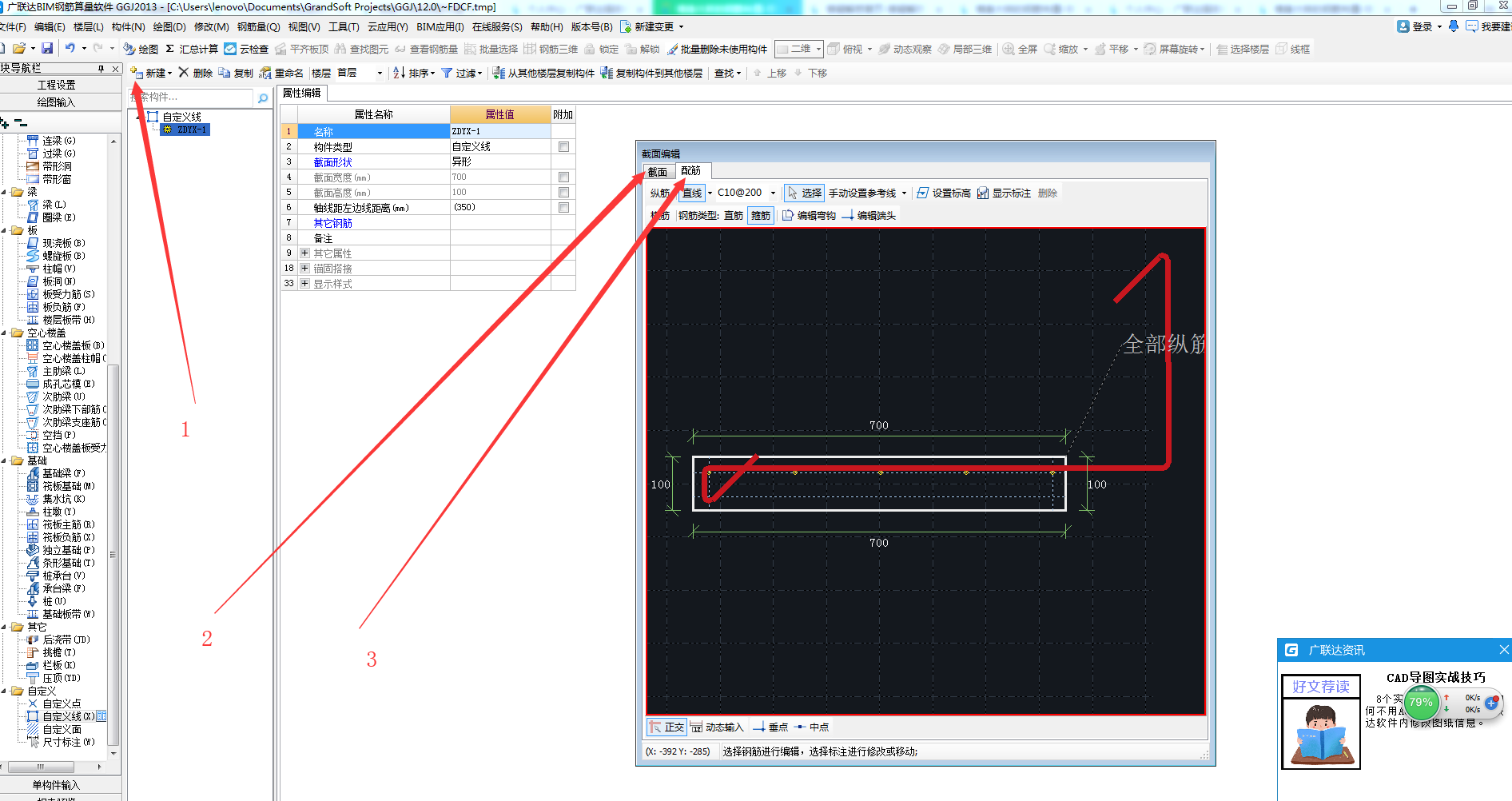Click 绘图输入 navigation button
The width and height of the screenshot is (1512, 801).
pyautogui.click(x=56, y=102)
